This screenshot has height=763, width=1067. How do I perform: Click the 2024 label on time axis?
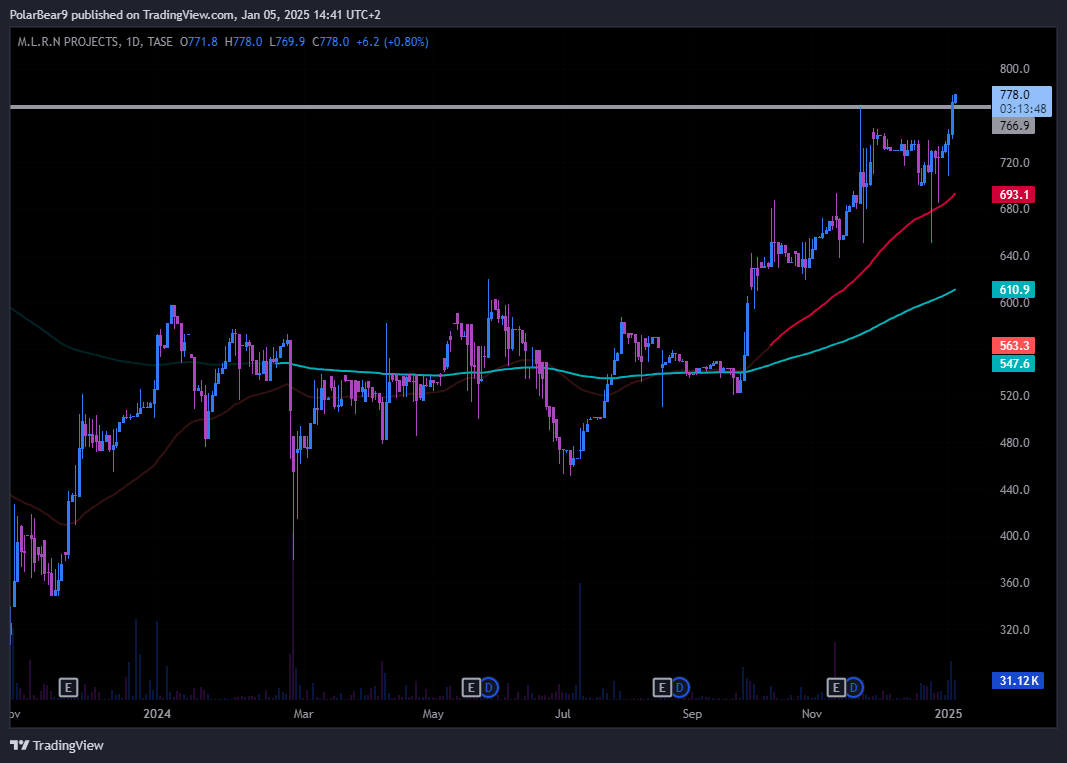157,714
